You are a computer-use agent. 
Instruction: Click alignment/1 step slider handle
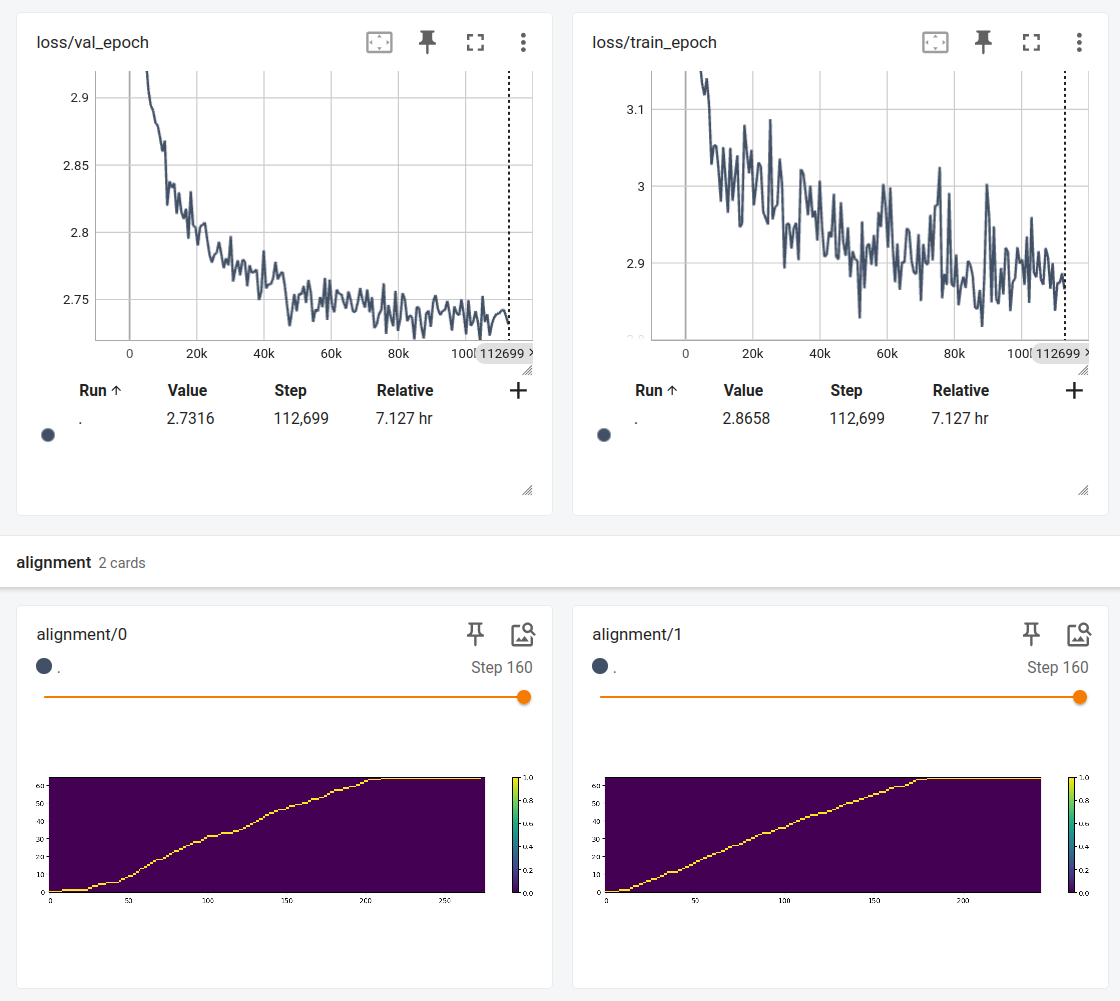pos(1079,697)
